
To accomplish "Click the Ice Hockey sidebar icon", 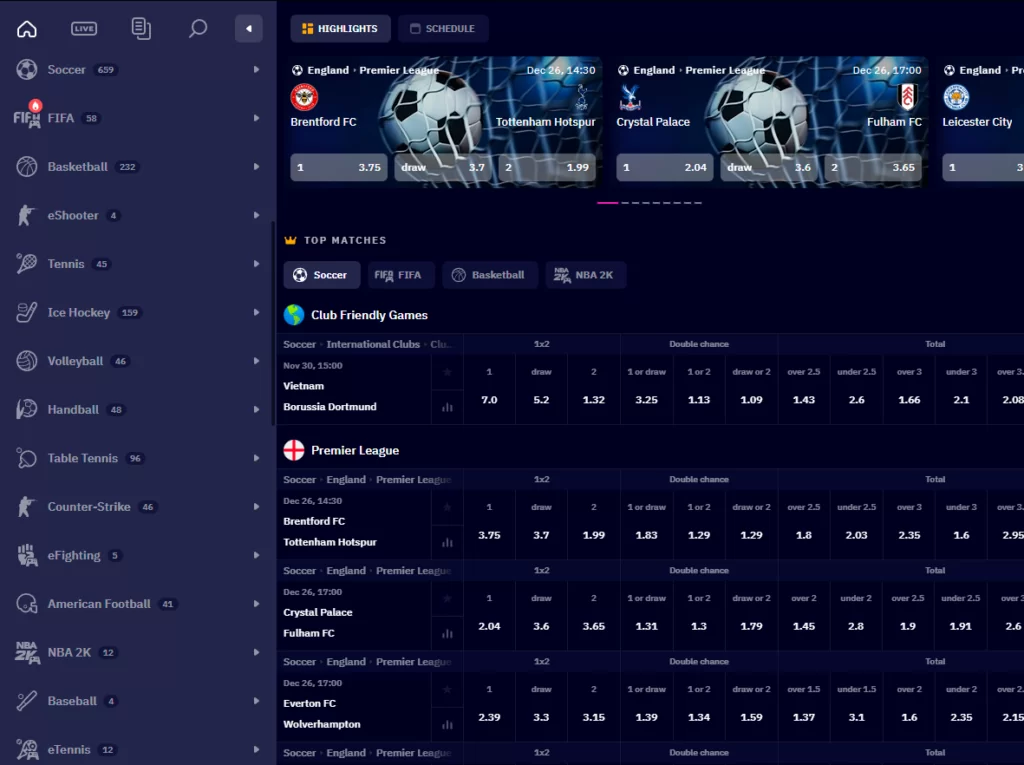I will [x=27, y=312].
